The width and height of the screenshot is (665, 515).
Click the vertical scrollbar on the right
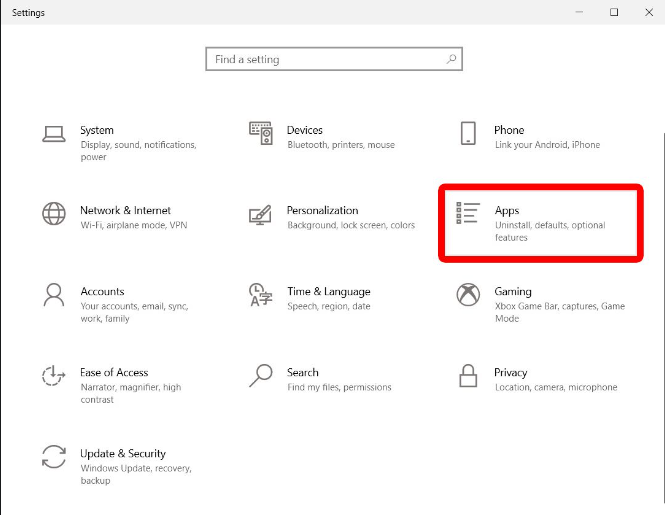pos(662,322)
